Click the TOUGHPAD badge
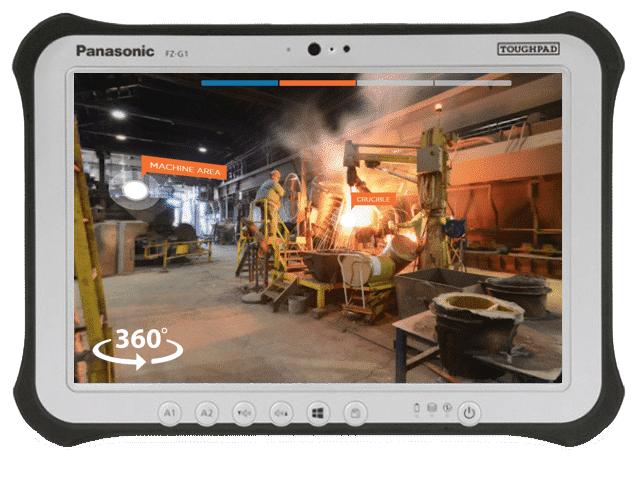The height and width of the screenshot is (482, 640). 528,49
